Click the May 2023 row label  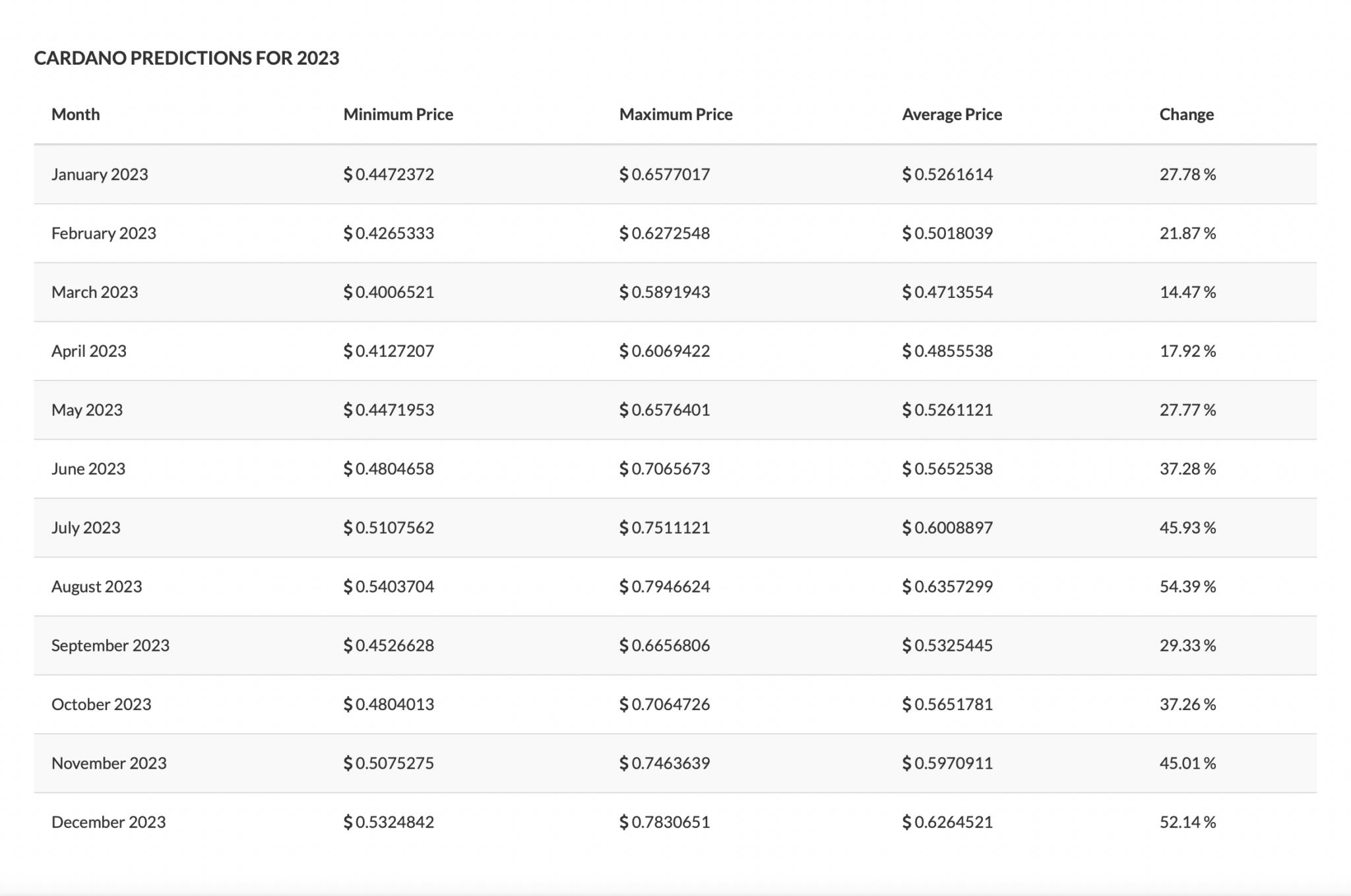(x=87, y=410)
